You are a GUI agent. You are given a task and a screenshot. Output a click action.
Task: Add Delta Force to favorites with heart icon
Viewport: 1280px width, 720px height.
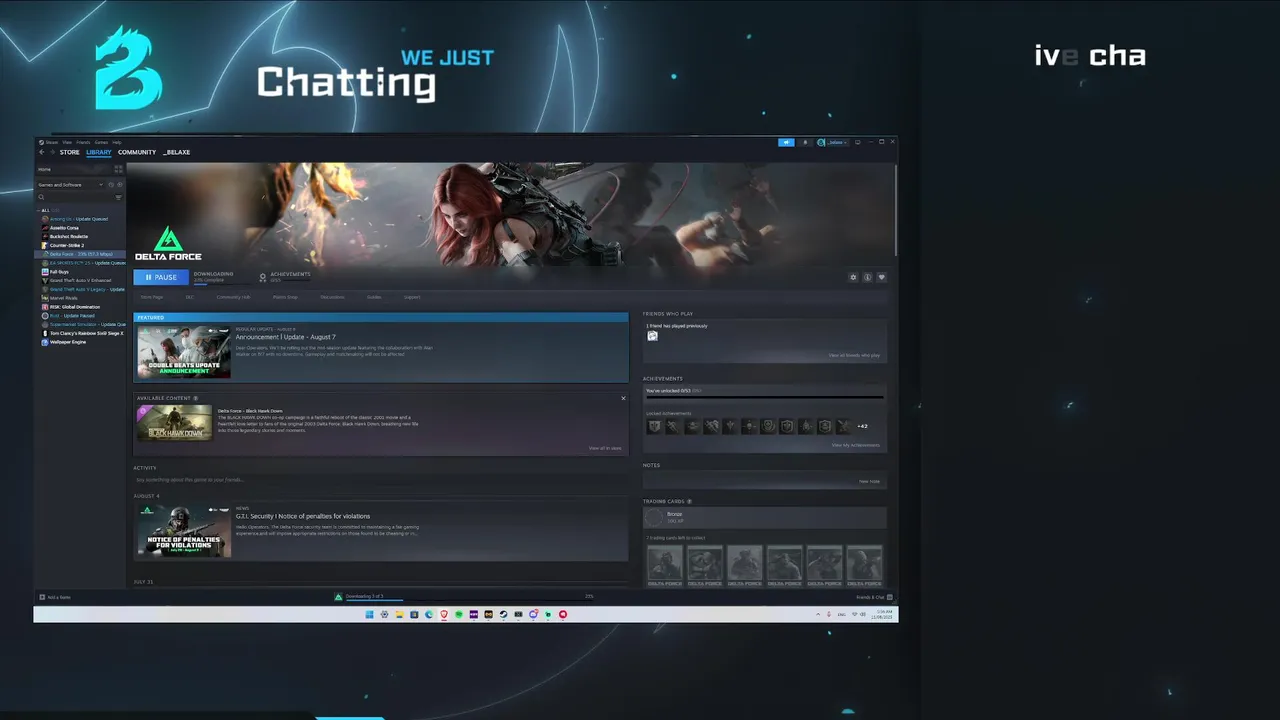pyautogui.click(x=881, y=277)
